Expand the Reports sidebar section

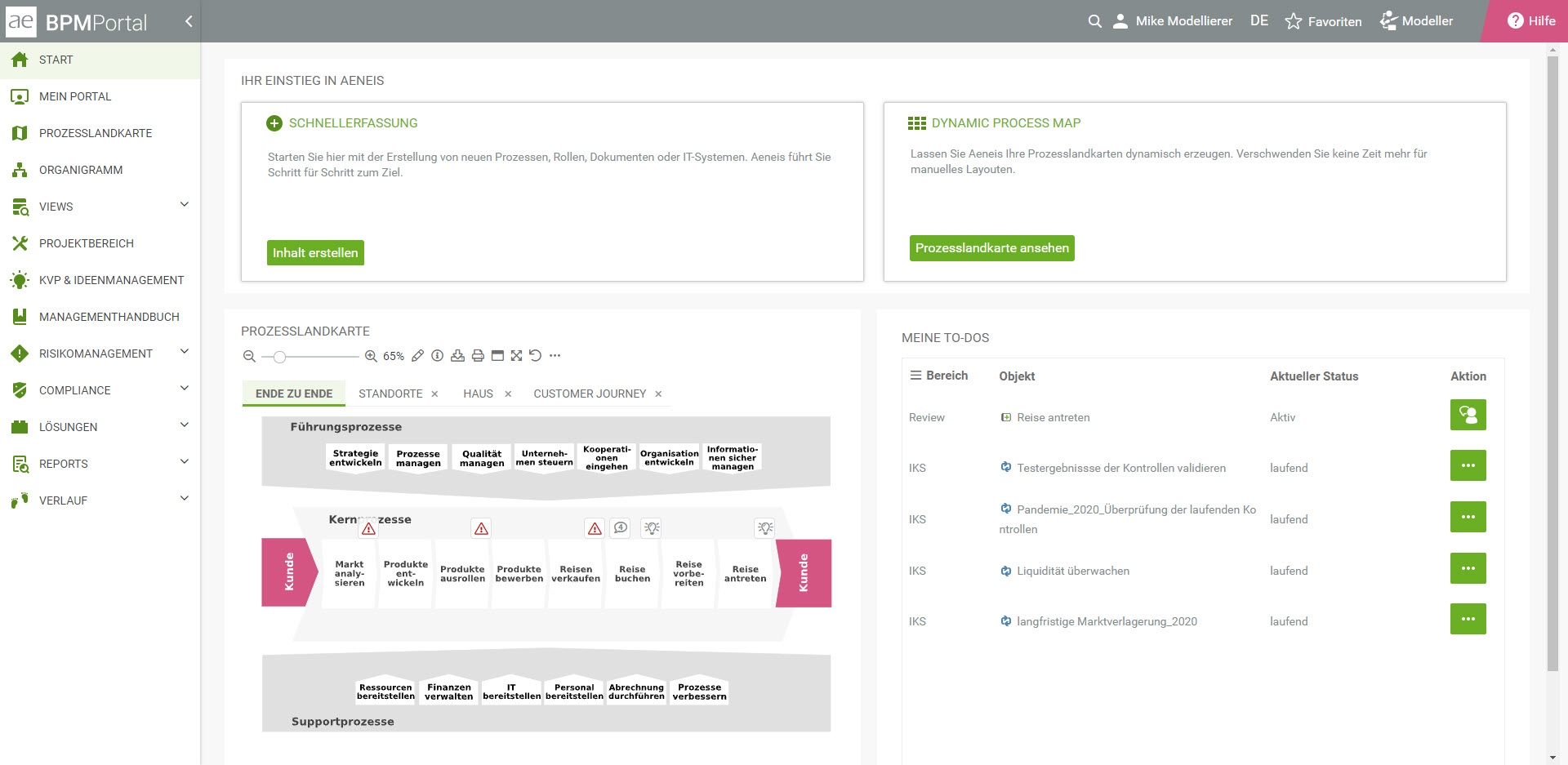(185, 462)
